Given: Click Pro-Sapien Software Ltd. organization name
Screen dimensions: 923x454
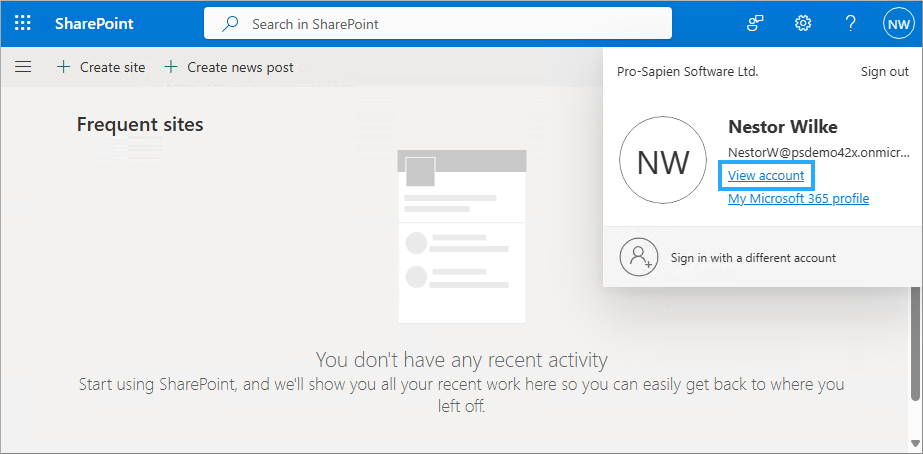Looking at the screenshot, I should (x=688, y=72).
